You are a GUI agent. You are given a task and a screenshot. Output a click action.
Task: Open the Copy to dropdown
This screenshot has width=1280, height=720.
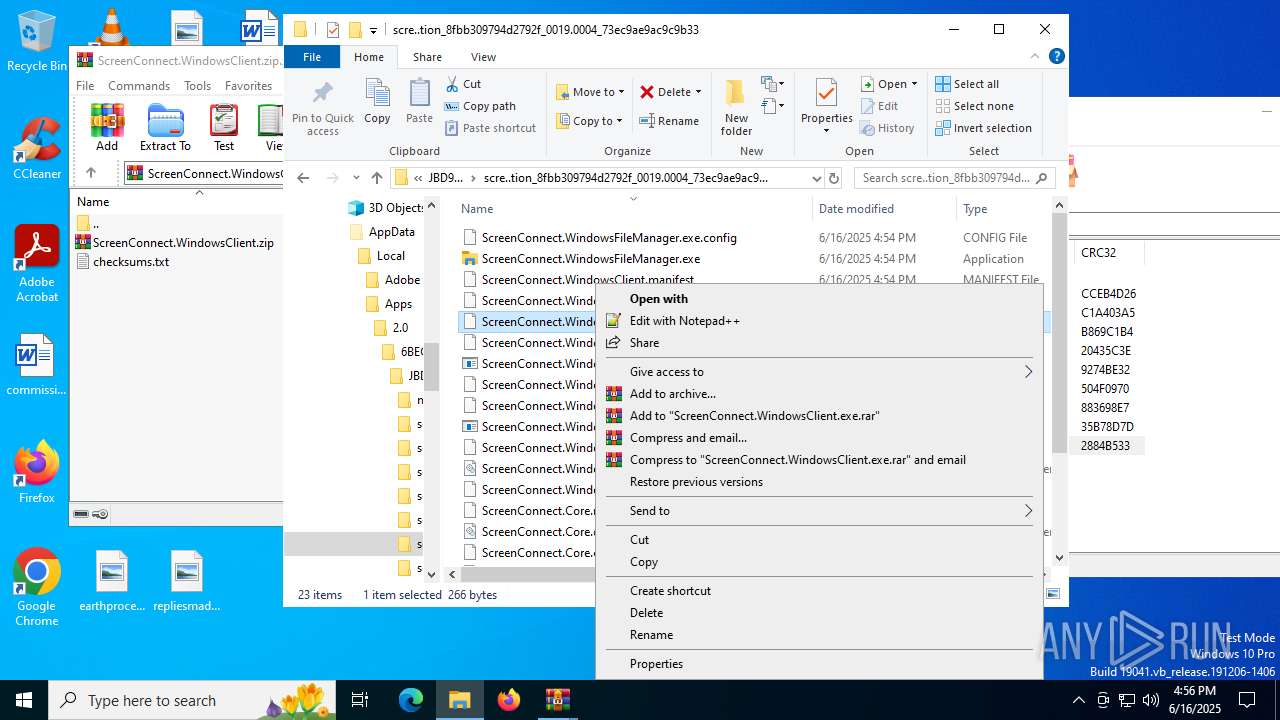pos(589,121)
